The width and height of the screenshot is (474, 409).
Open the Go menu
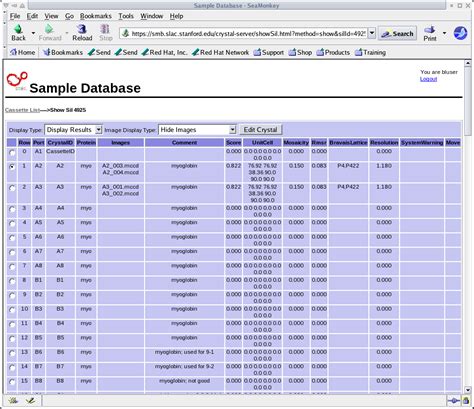[69, 16]
